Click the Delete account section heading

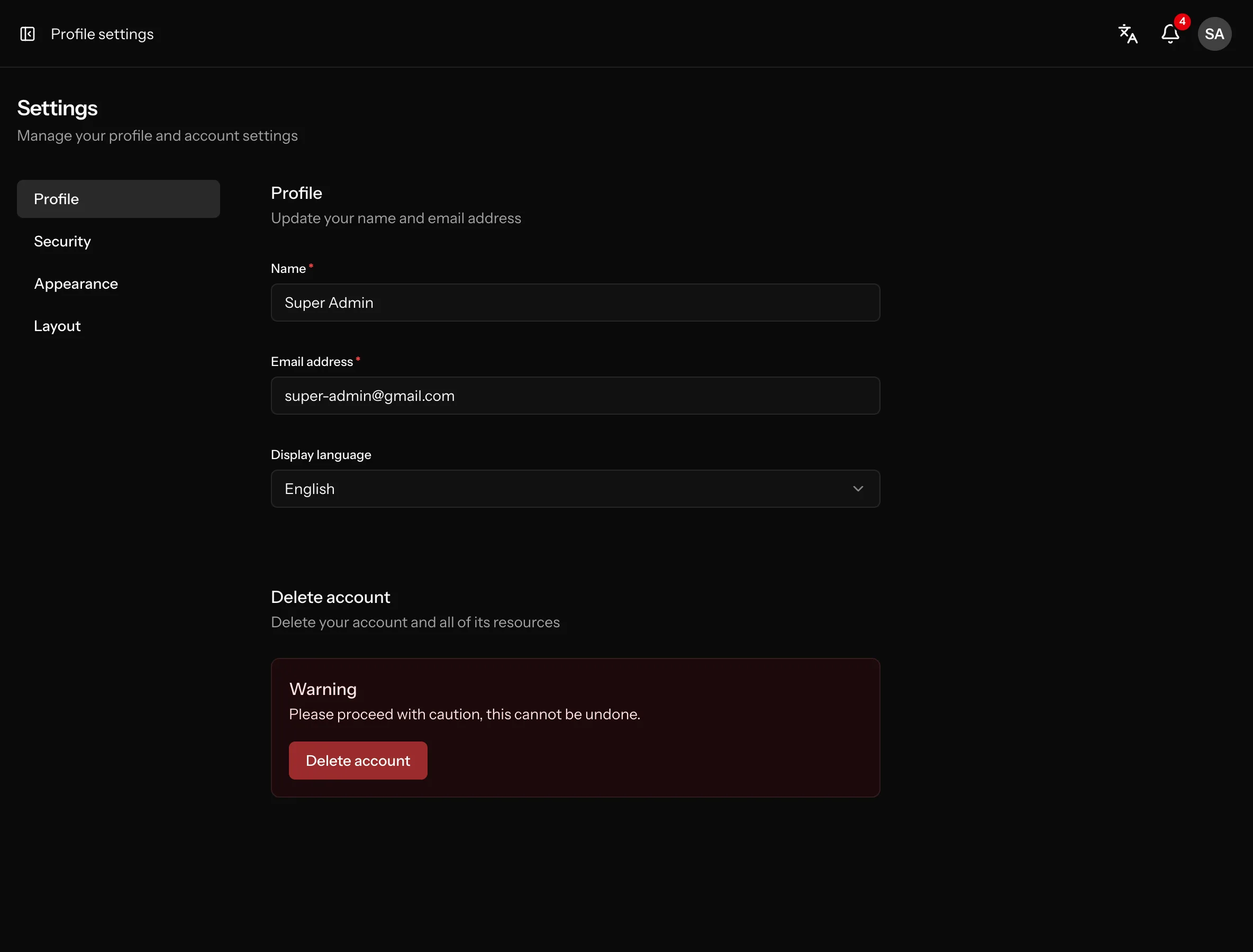[331, 597]
